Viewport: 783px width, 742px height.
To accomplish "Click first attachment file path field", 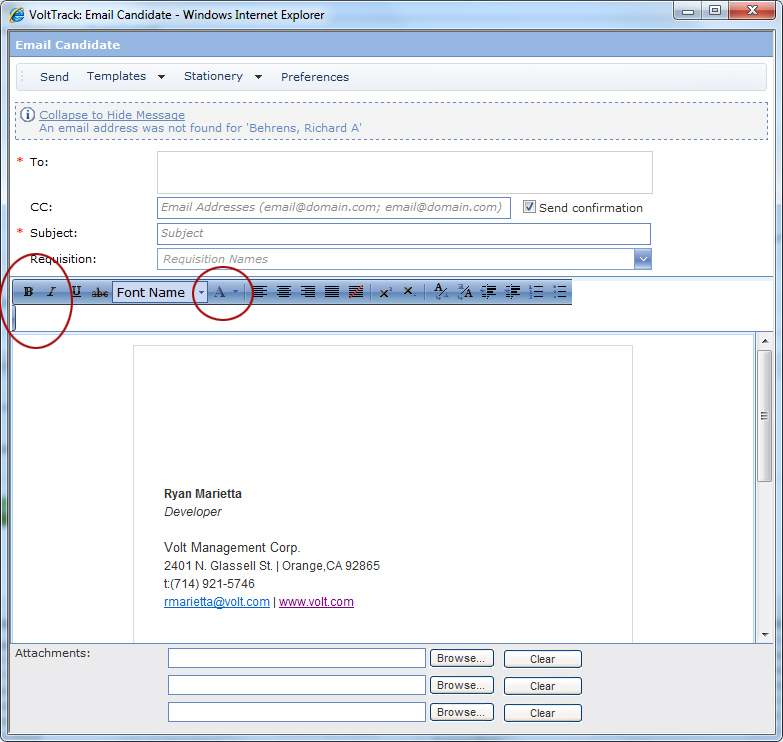I will tap(297, 658).
